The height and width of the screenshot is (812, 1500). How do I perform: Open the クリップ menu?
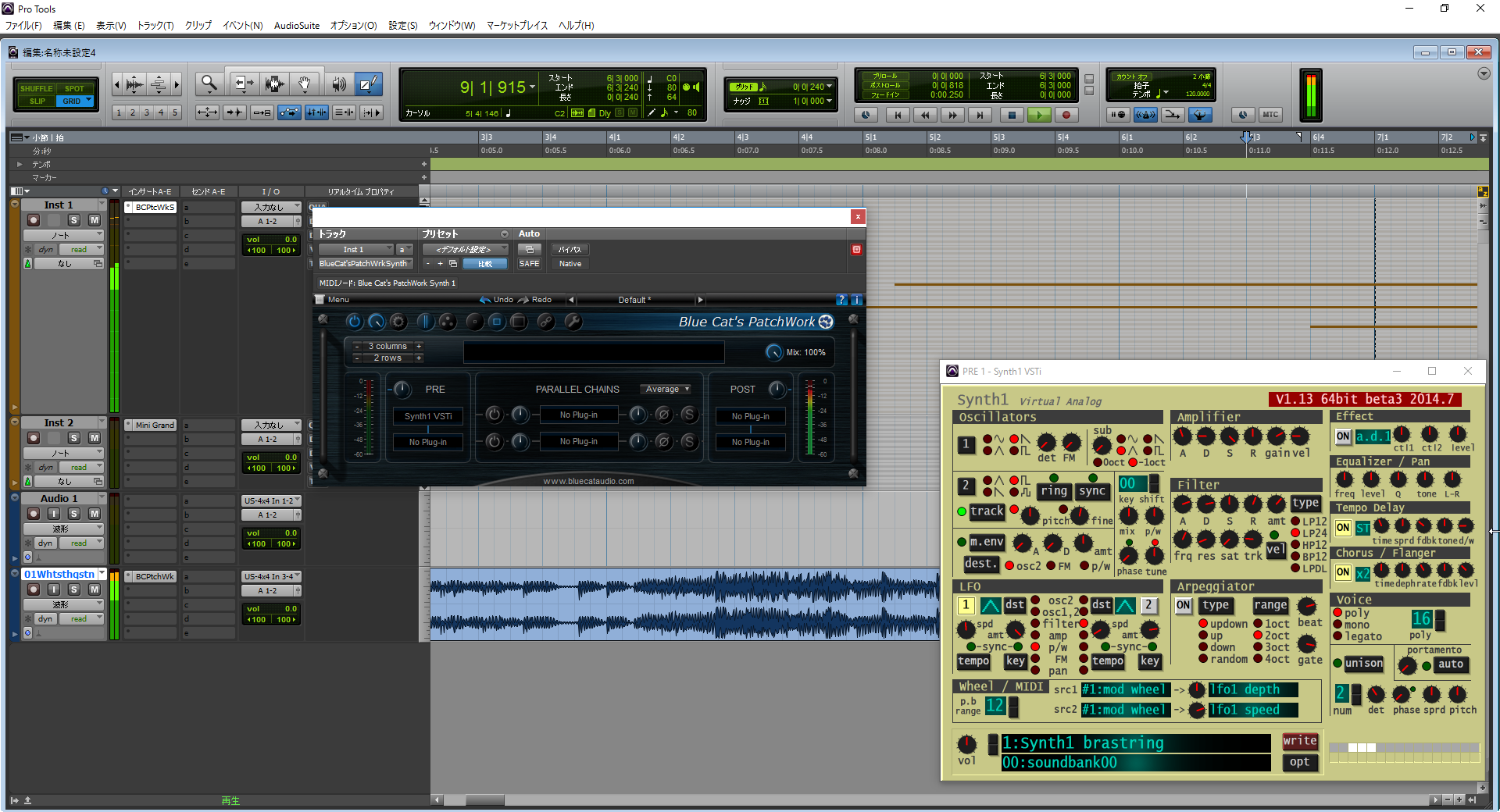198,26
